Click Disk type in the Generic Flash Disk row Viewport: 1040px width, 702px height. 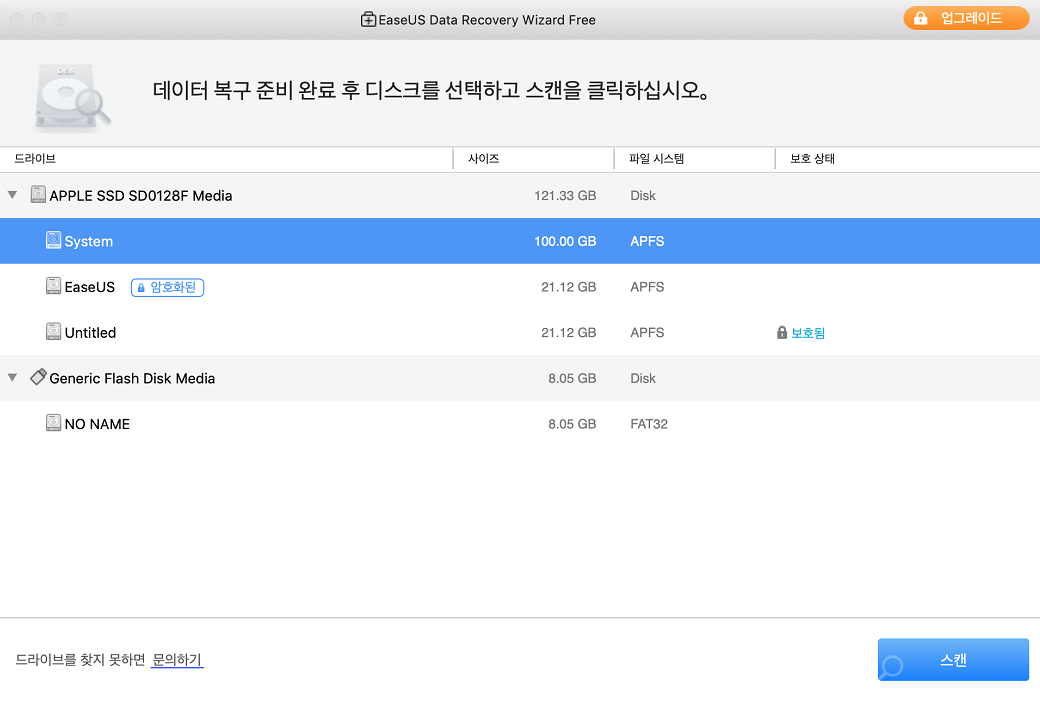(643, 378)
